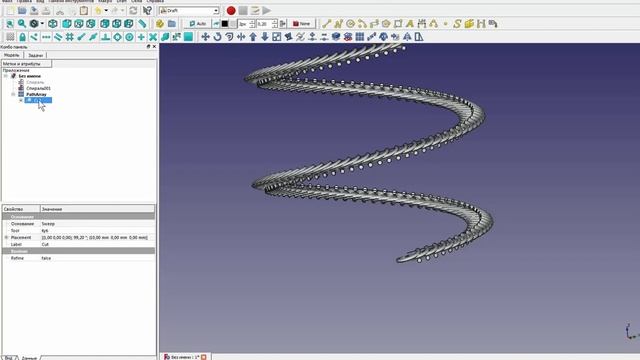Toggle snap parallel lines icon
640x360 pixels.
pyautogui.click(x=58, y=37)
